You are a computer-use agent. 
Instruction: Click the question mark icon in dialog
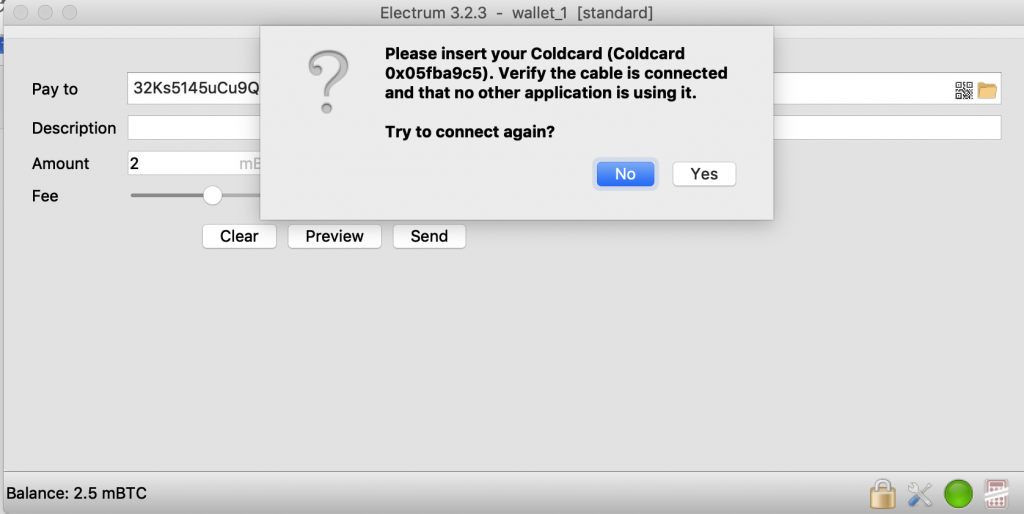coord(328,82)
